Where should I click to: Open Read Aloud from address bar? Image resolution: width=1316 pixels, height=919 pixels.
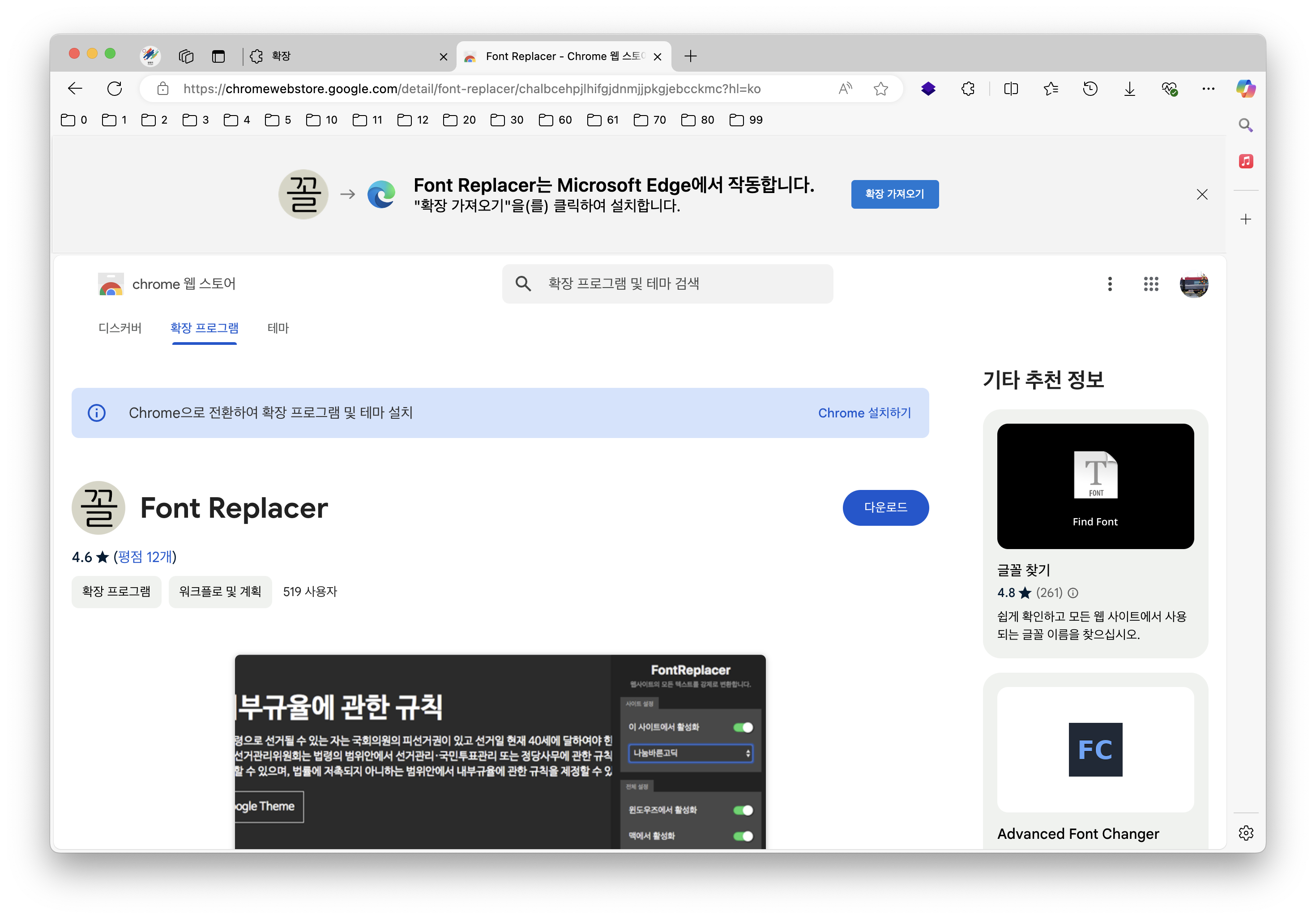pos(846,88)
